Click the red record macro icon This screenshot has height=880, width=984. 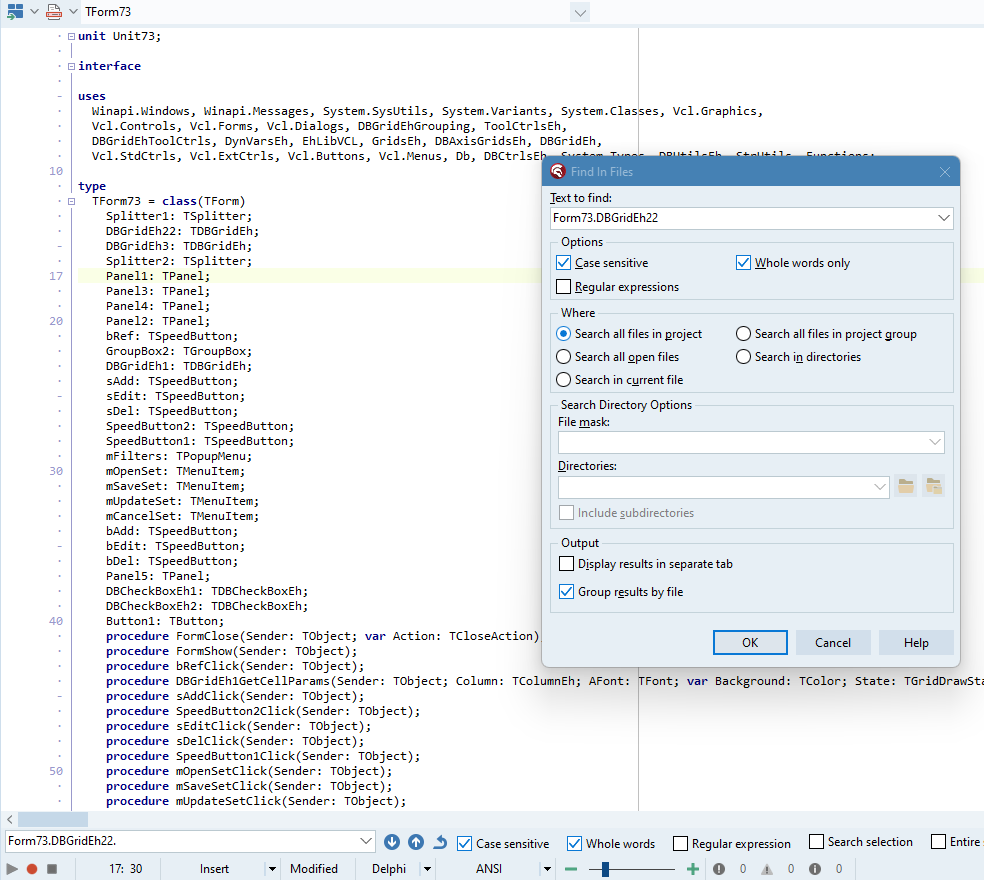pos(32,869)
